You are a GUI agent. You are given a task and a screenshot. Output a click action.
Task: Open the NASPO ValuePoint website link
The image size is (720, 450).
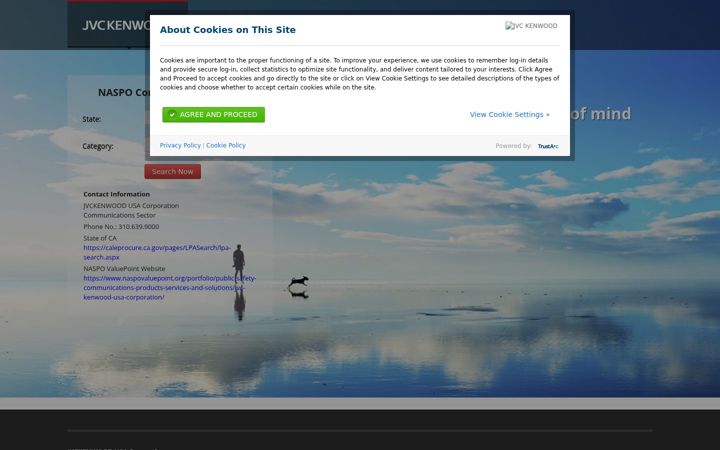(169, 287)
